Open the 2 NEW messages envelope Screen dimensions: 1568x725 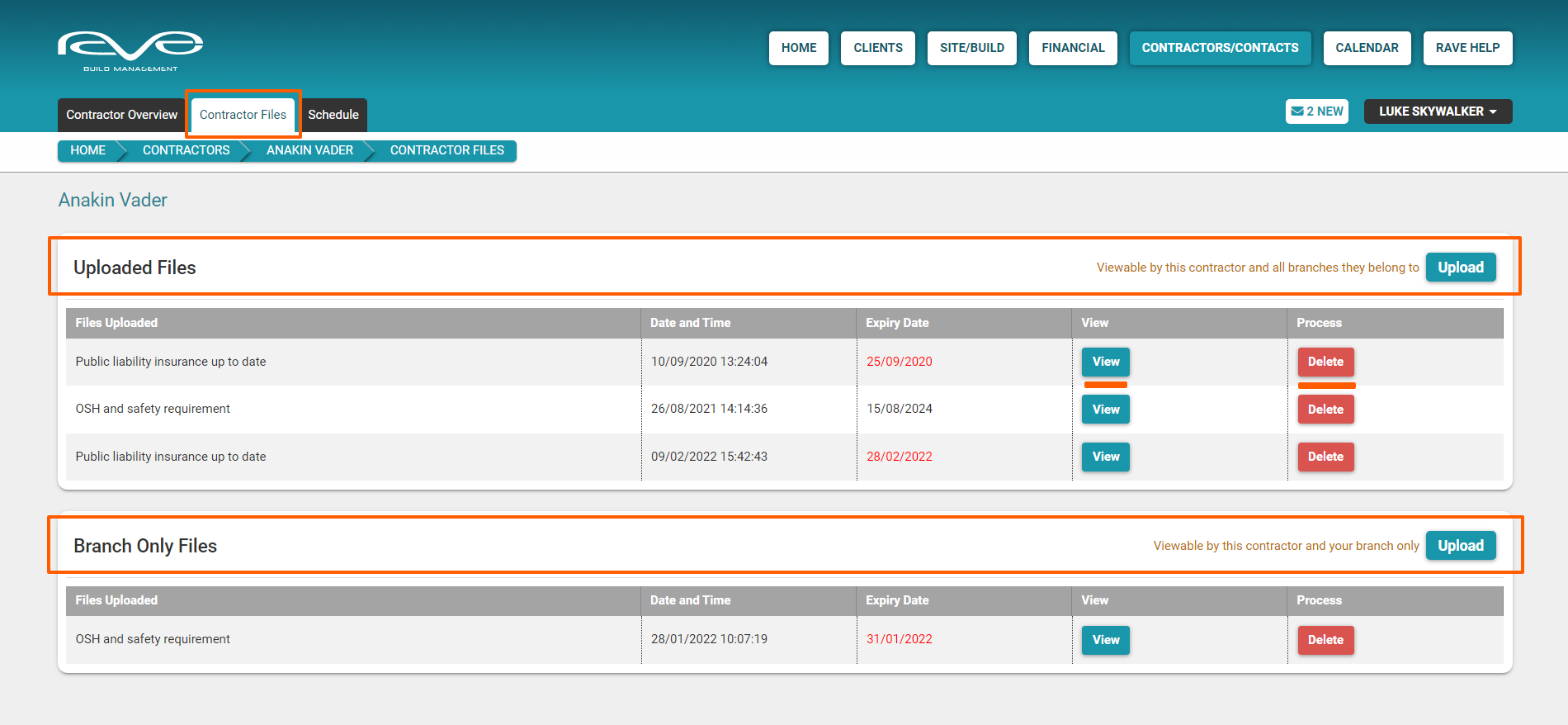(x=1316, y=111)
